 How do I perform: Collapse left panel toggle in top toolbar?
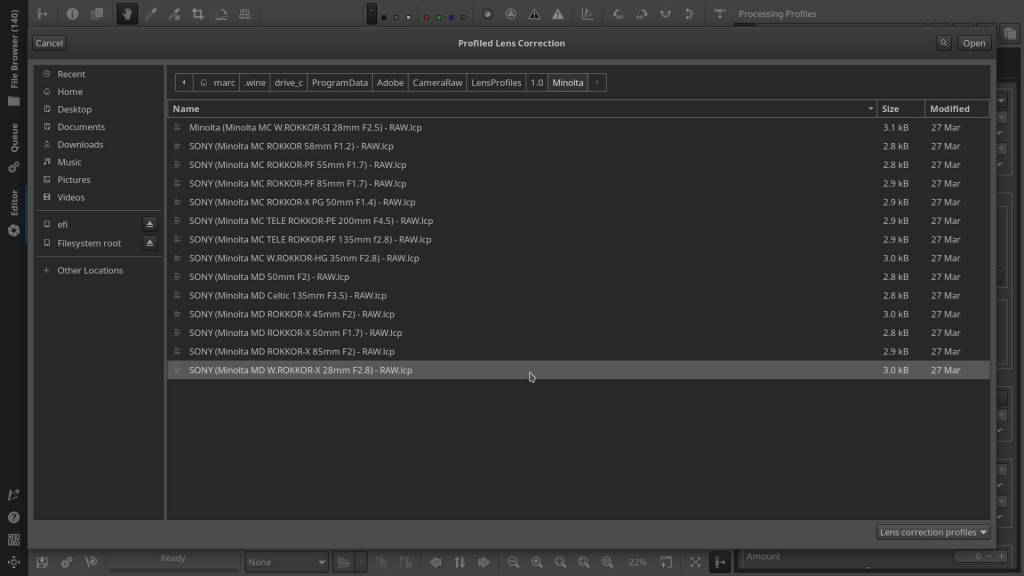click(42, 14)
